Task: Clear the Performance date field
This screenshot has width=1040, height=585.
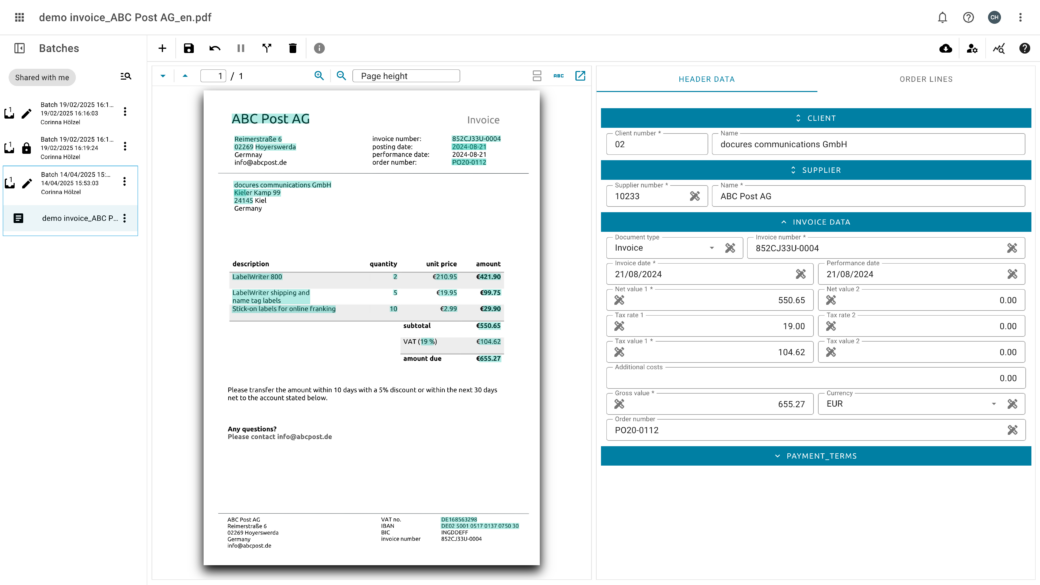Action: tap(1012, 274)
